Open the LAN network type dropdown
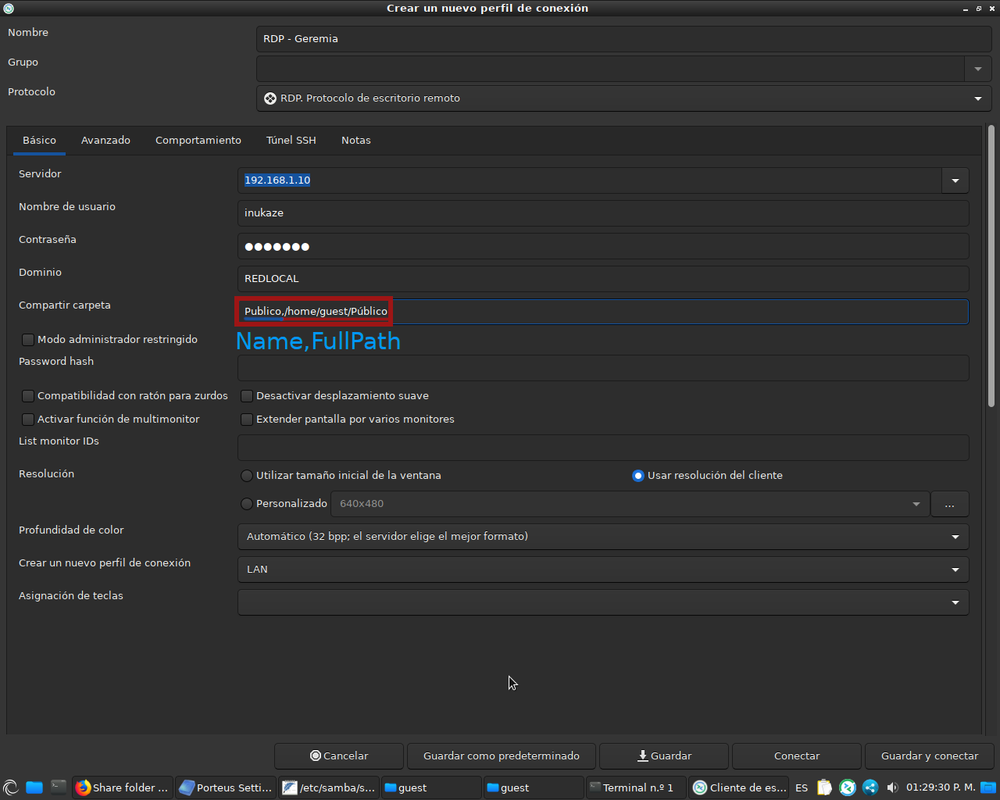 pos(603,570)
